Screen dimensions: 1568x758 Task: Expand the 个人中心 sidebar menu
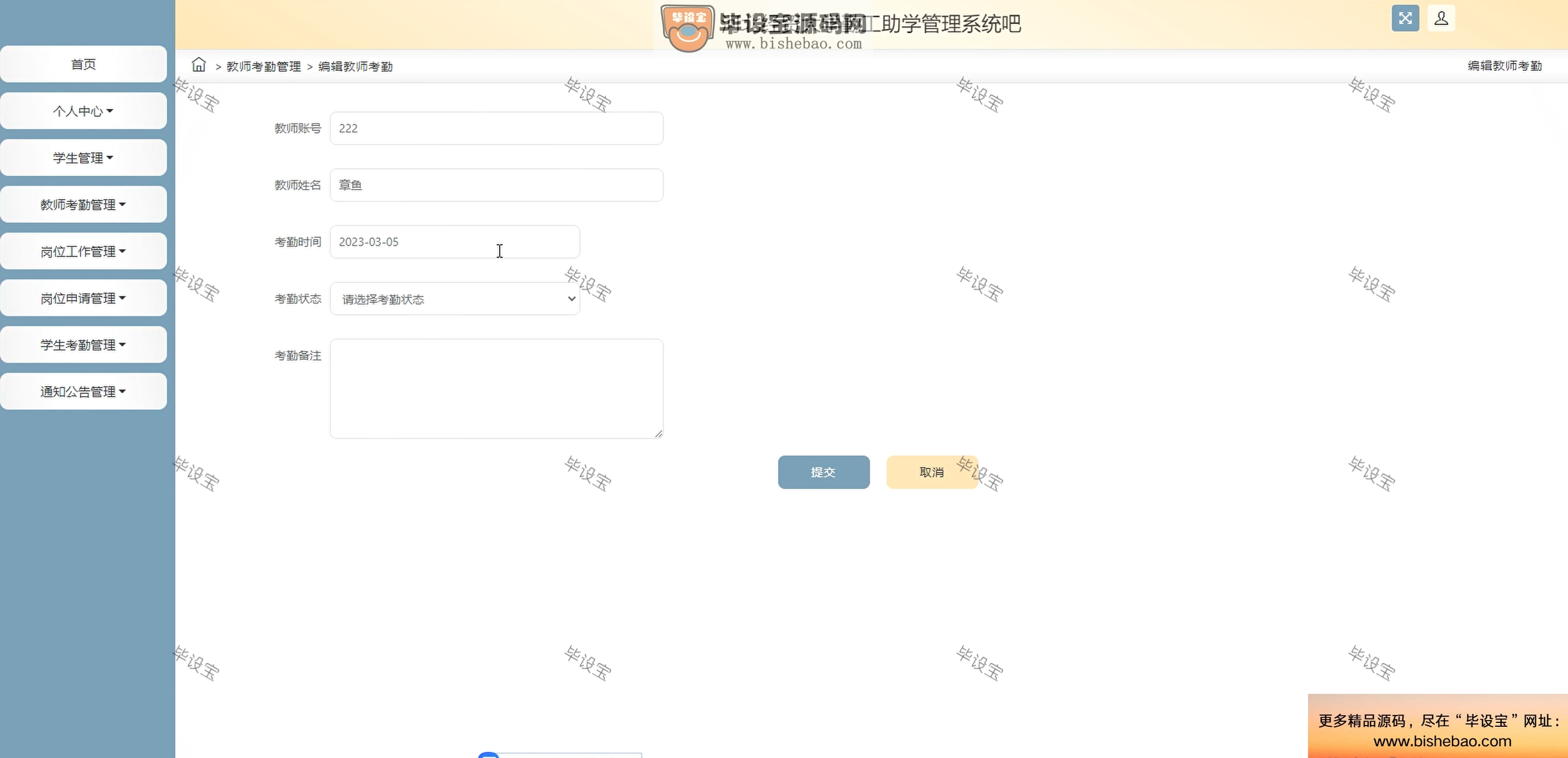(83, 111)
